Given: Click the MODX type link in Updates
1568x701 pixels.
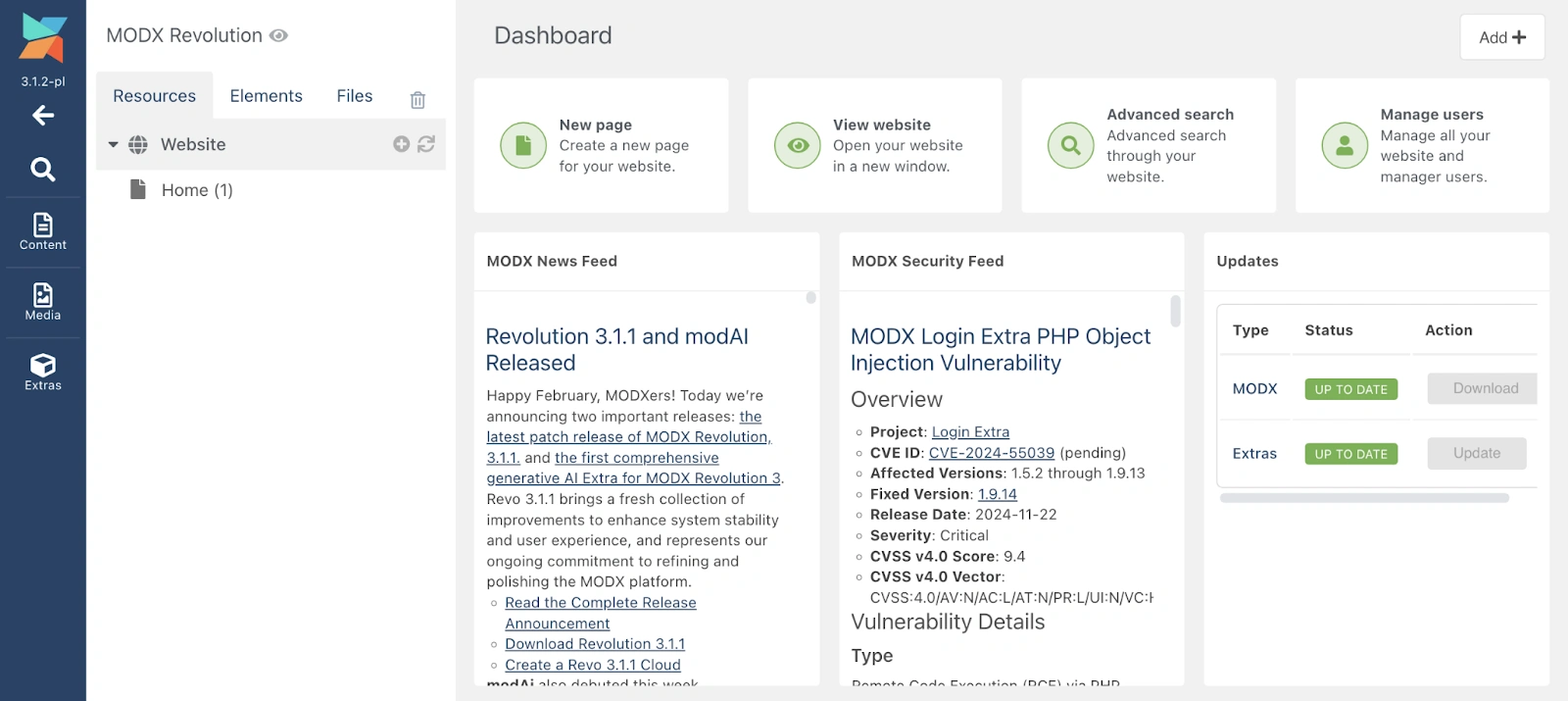Looking at the screenshot, I should pos(1254,389).
